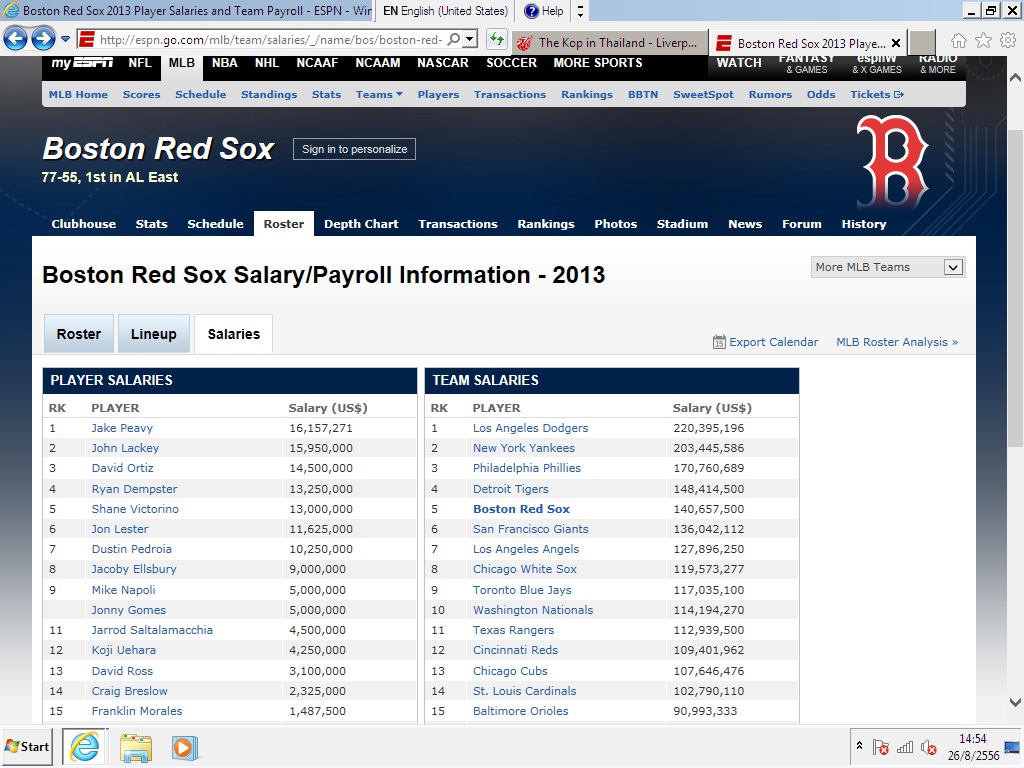Open the NBA section
The height and width of the screenshot is (768, 1024).
coord(225,63)
